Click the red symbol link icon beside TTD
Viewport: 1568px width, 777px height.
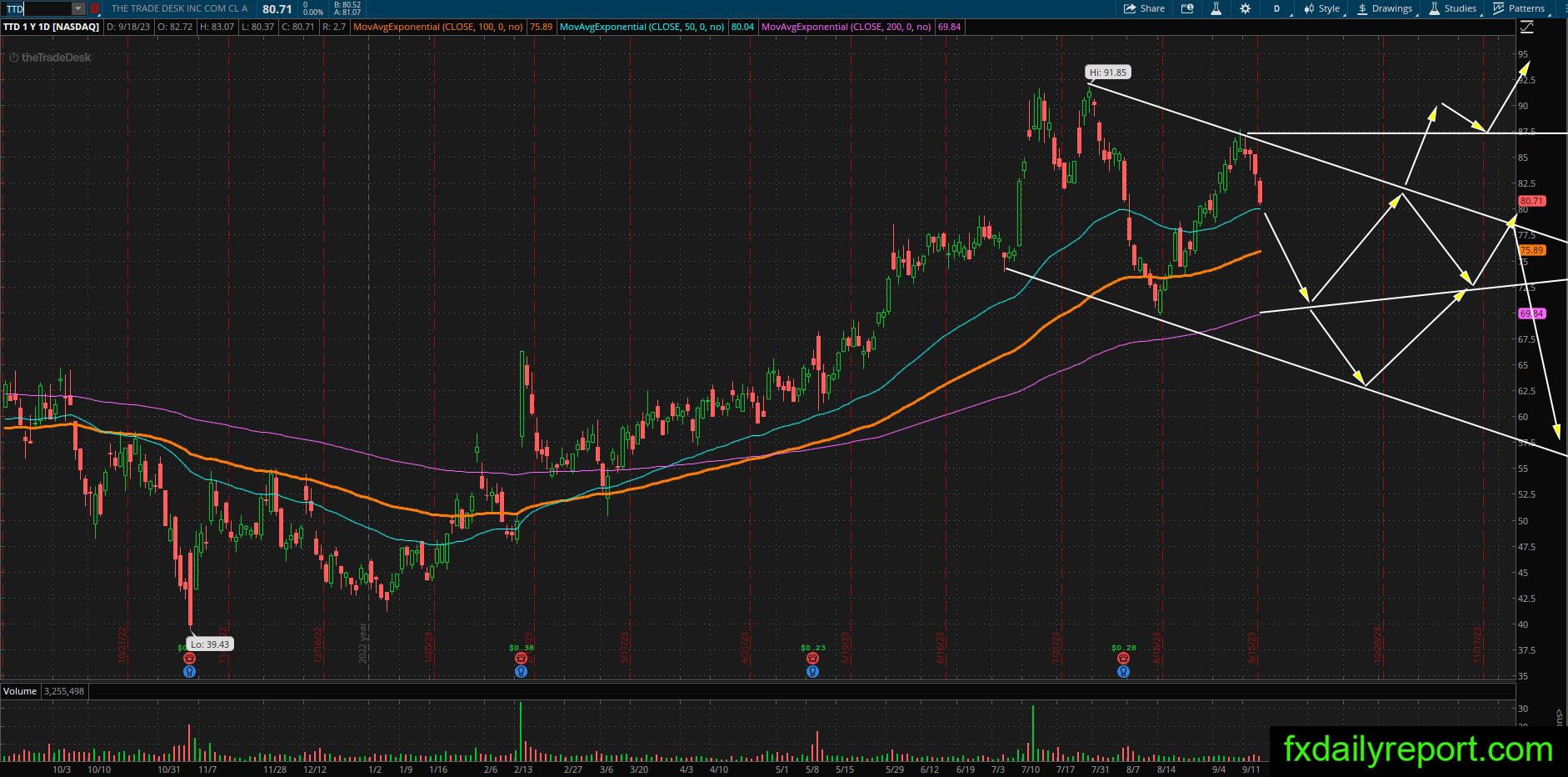(95, 9)
